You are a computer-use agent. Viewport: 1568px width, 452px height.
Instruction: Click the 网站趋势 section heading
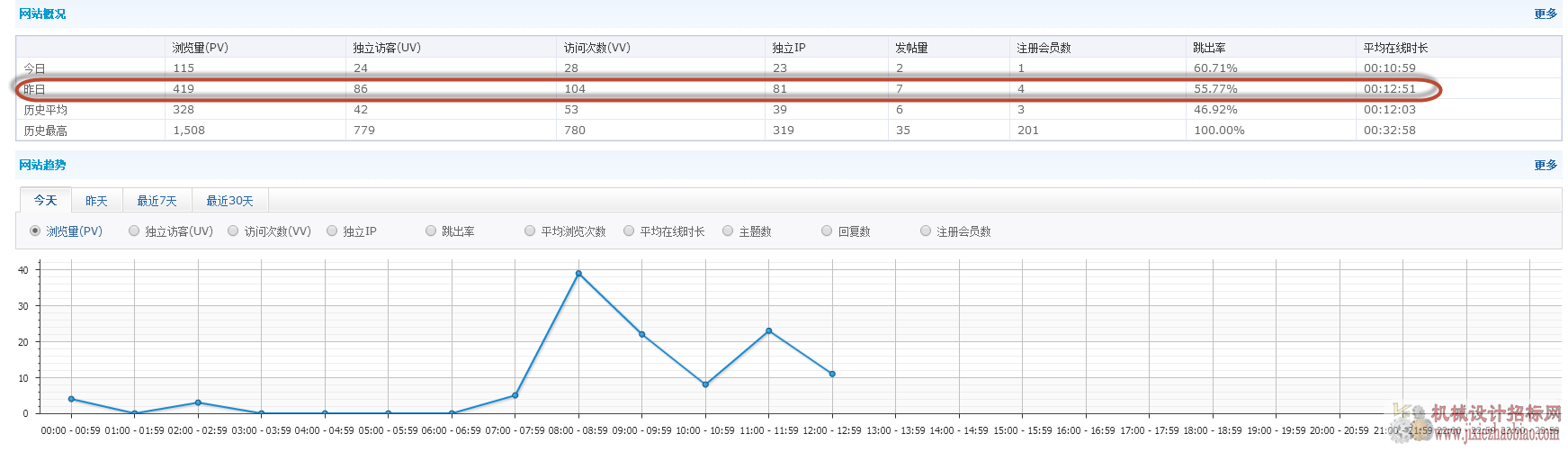coord(42,166)
